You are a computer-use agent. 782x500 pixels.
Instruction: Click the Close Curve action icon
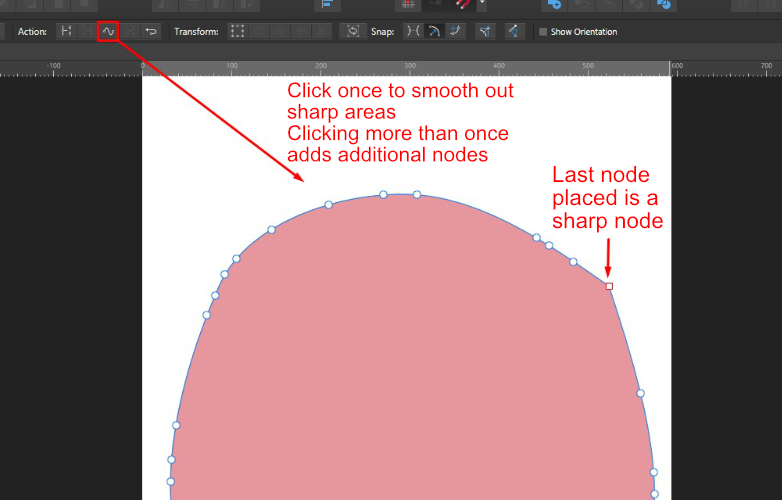coord(87,31)
